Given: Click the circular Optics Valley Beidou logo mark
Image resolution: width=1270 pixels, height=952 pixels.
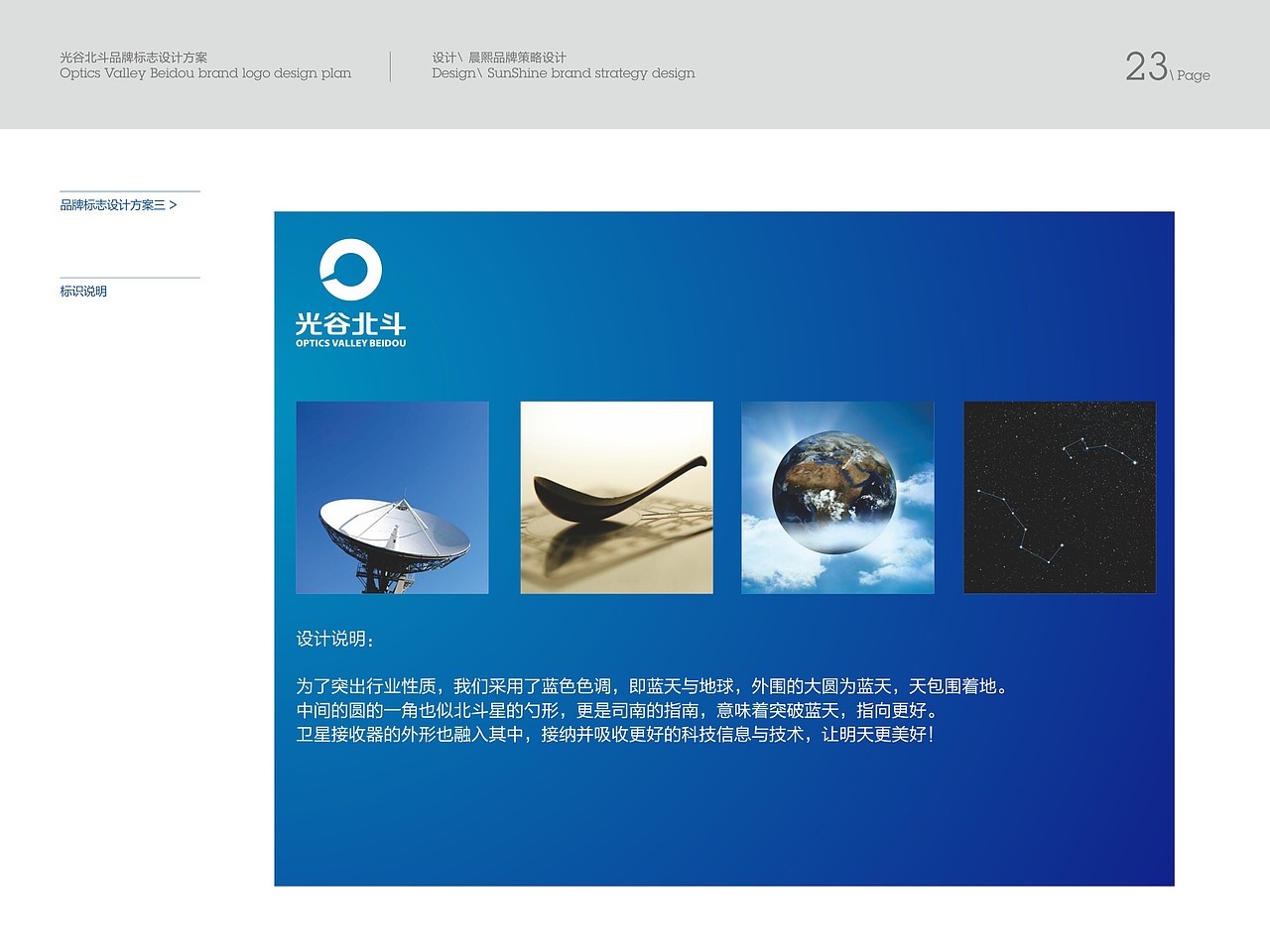Looking at the screenshot, I should coord(350,269).
